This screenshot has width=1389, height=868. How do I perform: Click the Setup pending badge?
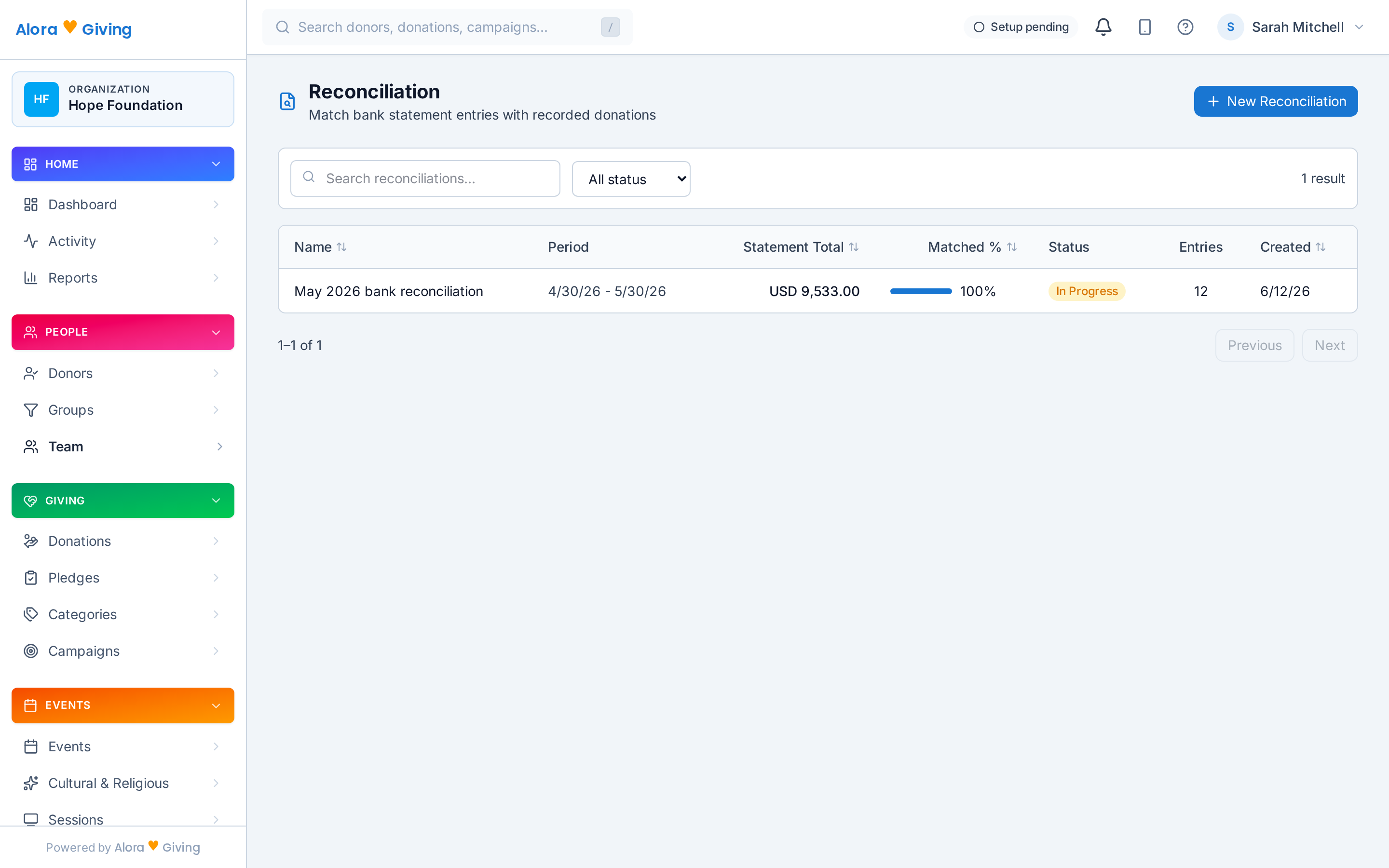(1021, 27)
